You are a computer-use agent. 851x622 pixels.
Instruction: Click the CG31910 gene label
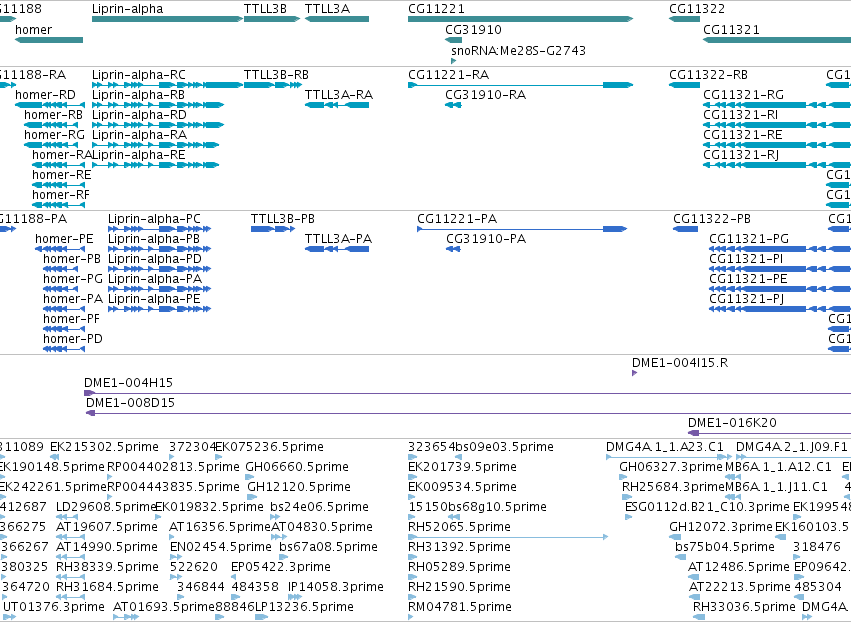tap(473, 30)
